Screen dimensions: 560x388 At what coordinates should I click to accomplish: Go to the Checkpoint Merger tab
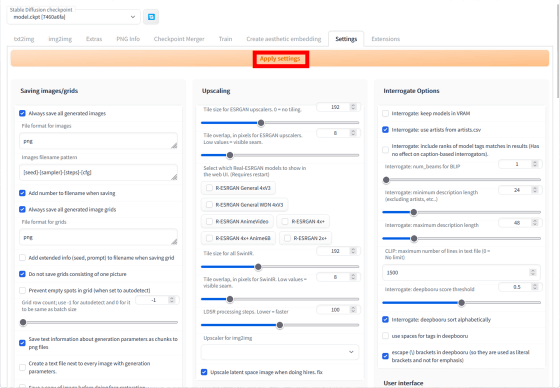pos(179,39)
